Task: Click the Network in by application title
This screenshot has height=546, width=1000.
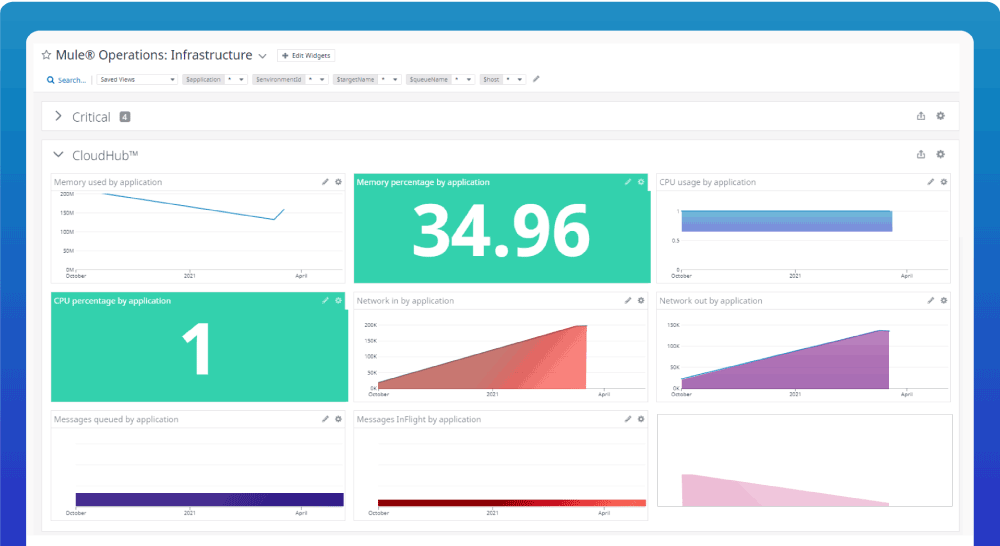Action: point(405,300)
